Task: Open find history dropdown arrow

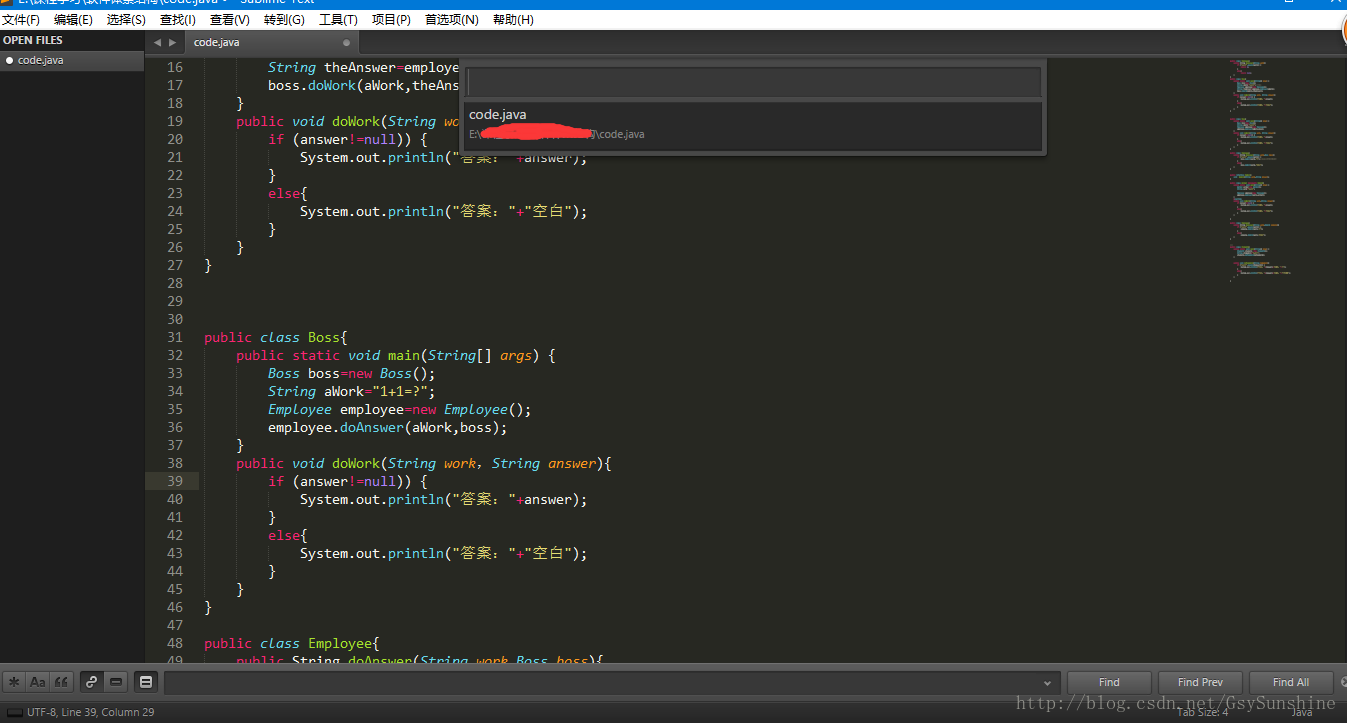Action: point(1048,683)
